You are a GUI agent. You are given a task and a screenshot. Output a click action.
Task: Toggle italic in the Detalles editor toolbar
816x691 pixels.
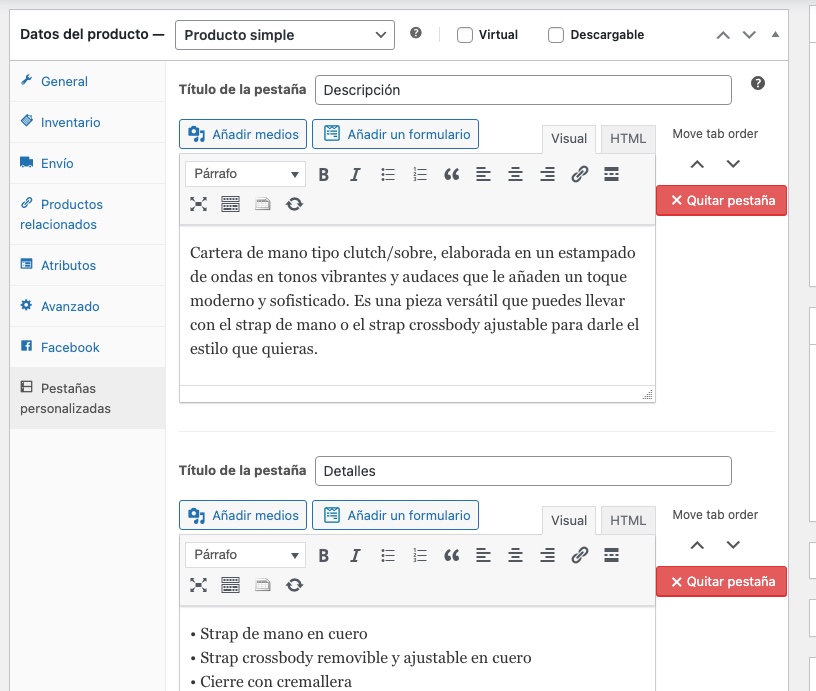355,556
